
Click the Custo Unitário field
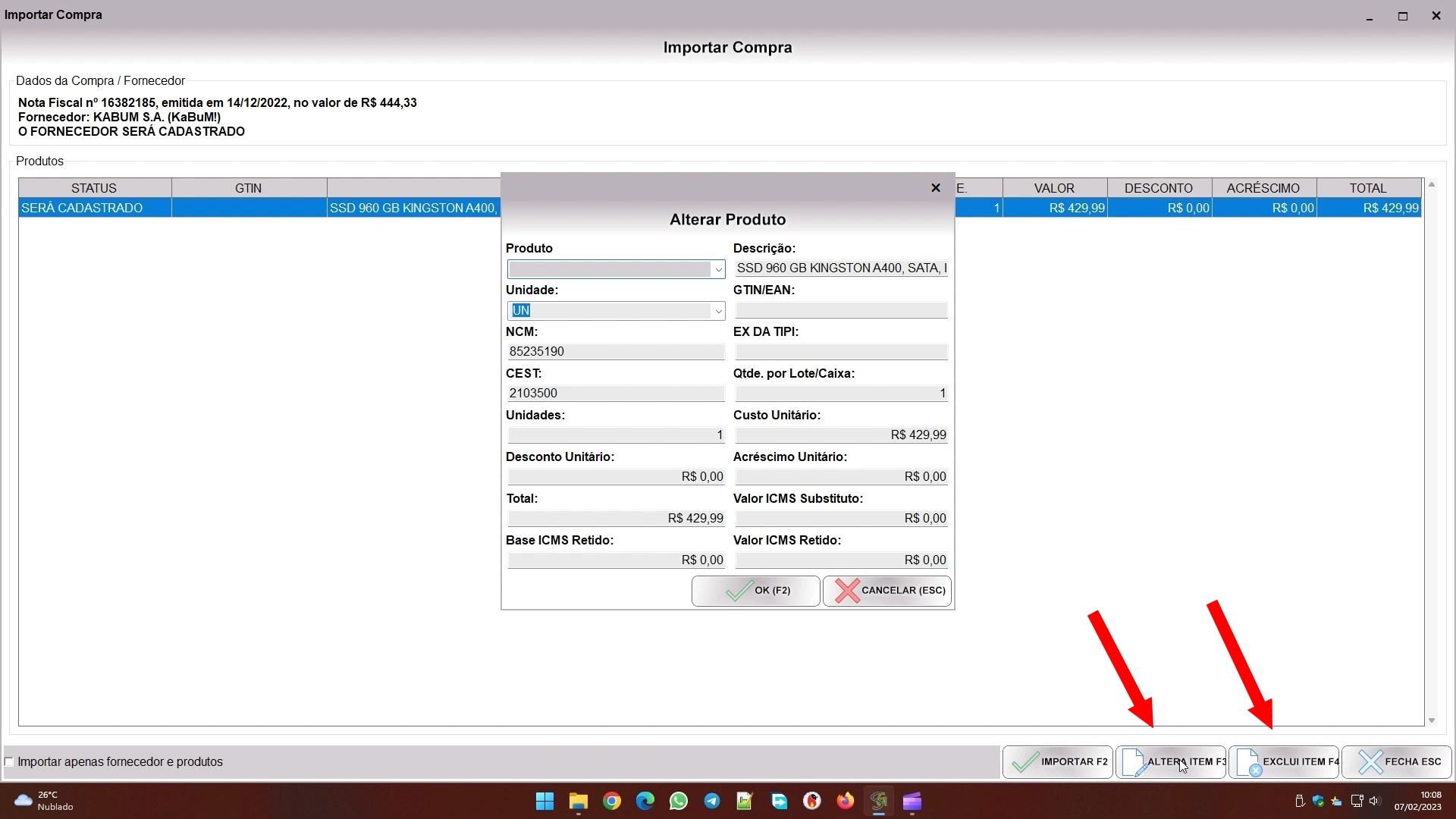841,435
